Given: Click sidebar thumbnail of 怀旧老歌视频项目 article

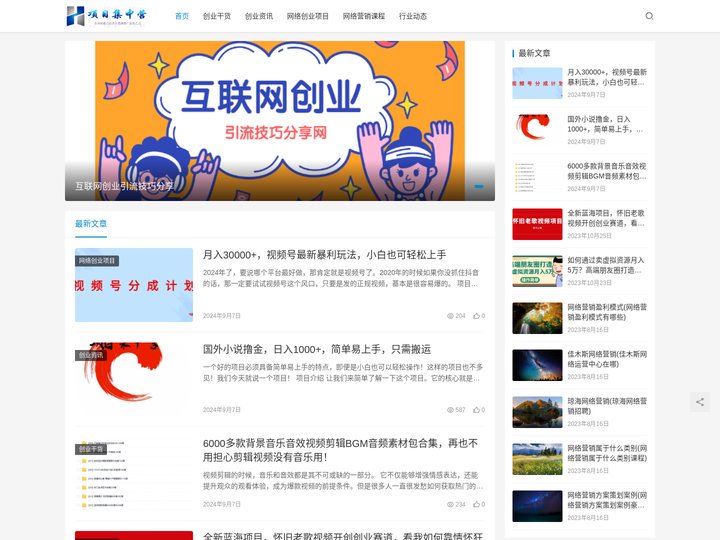Looking at the screenshot, I should (537, 224).
